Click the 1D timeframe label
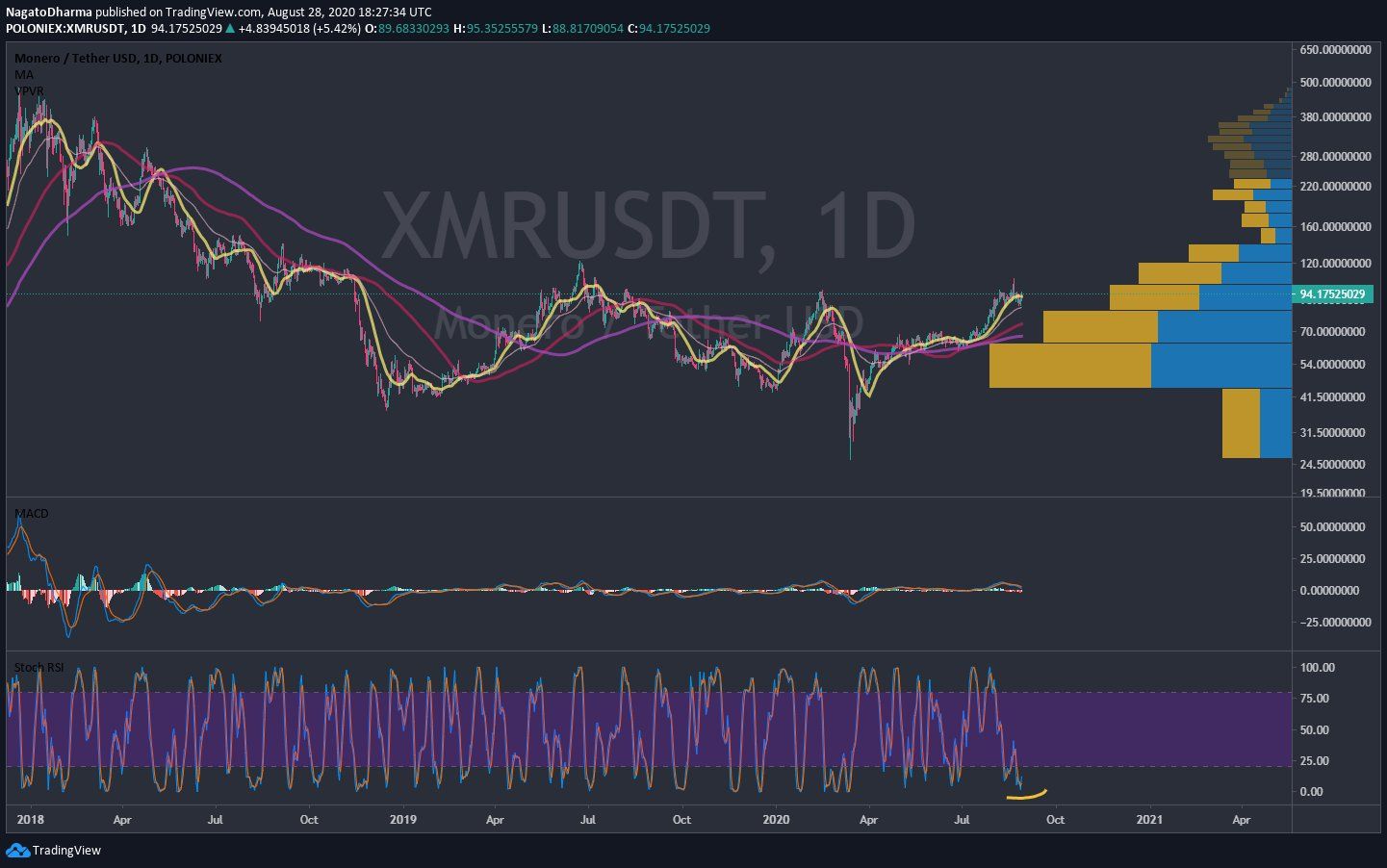This screenshot has height=868, width=1387. pos(139,29)
